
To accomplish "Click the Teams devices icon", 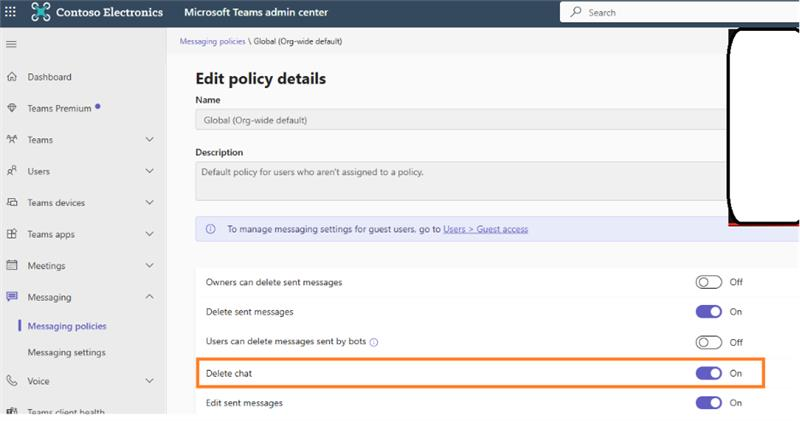I will [12, 203].
